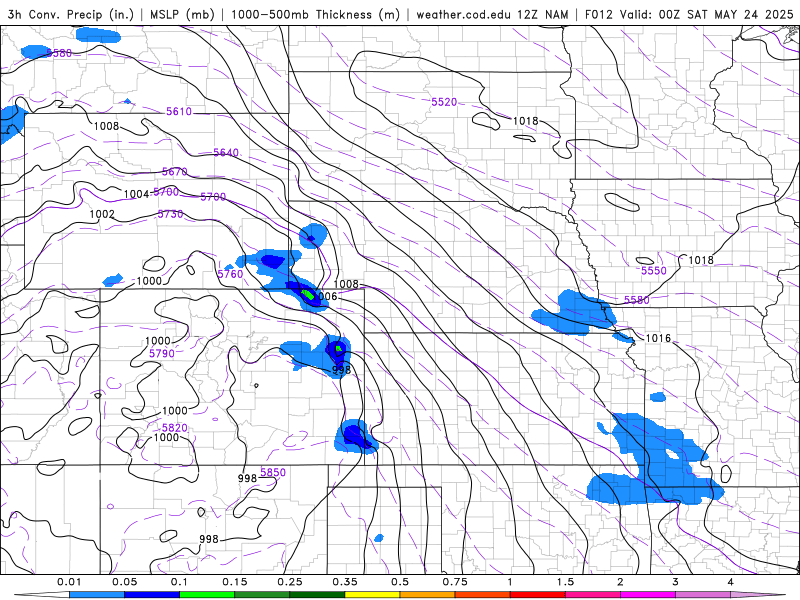Click the legend value '0.75'

point(455,582)
